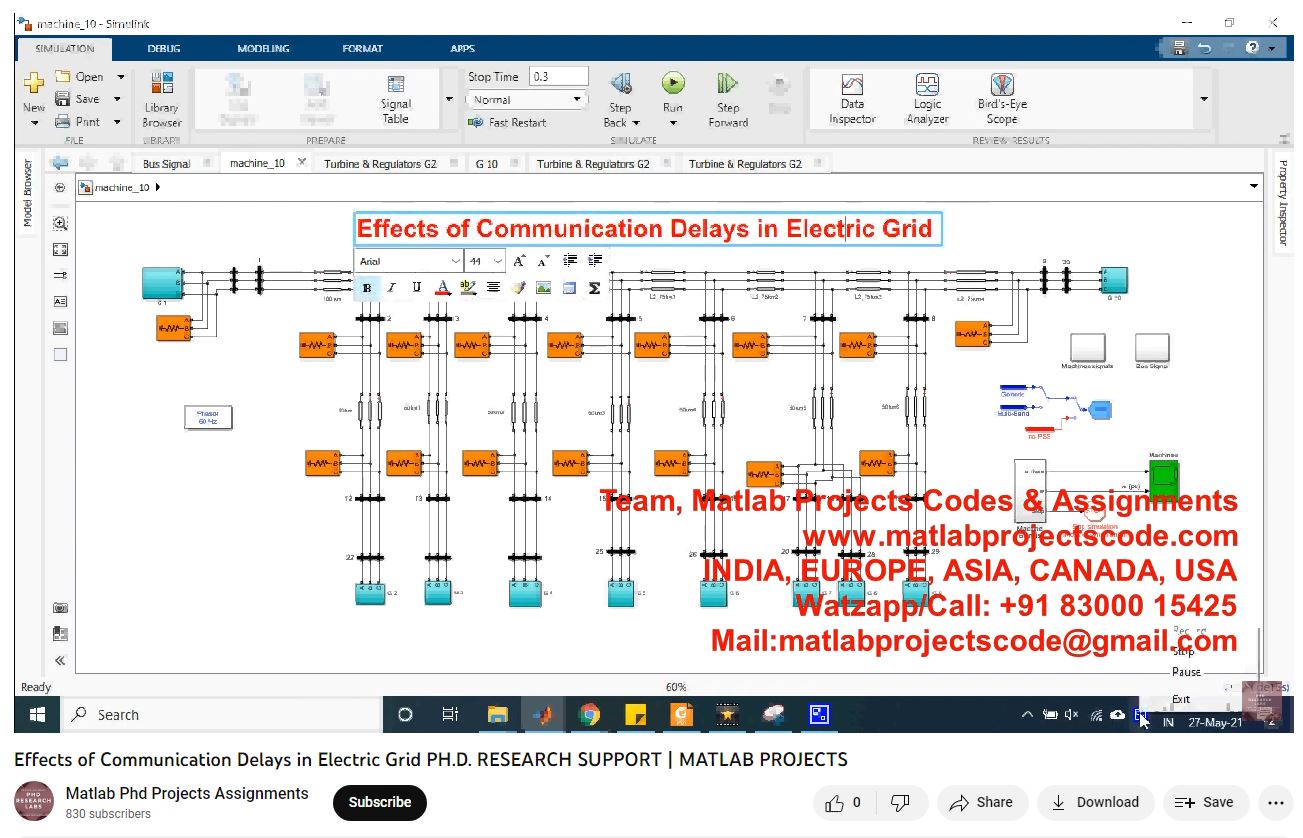Image resolution: width=1303 pixels, height=838 pixels.
Task: Launch the Logic Analyzer
Action: click(x=927, y=99)
